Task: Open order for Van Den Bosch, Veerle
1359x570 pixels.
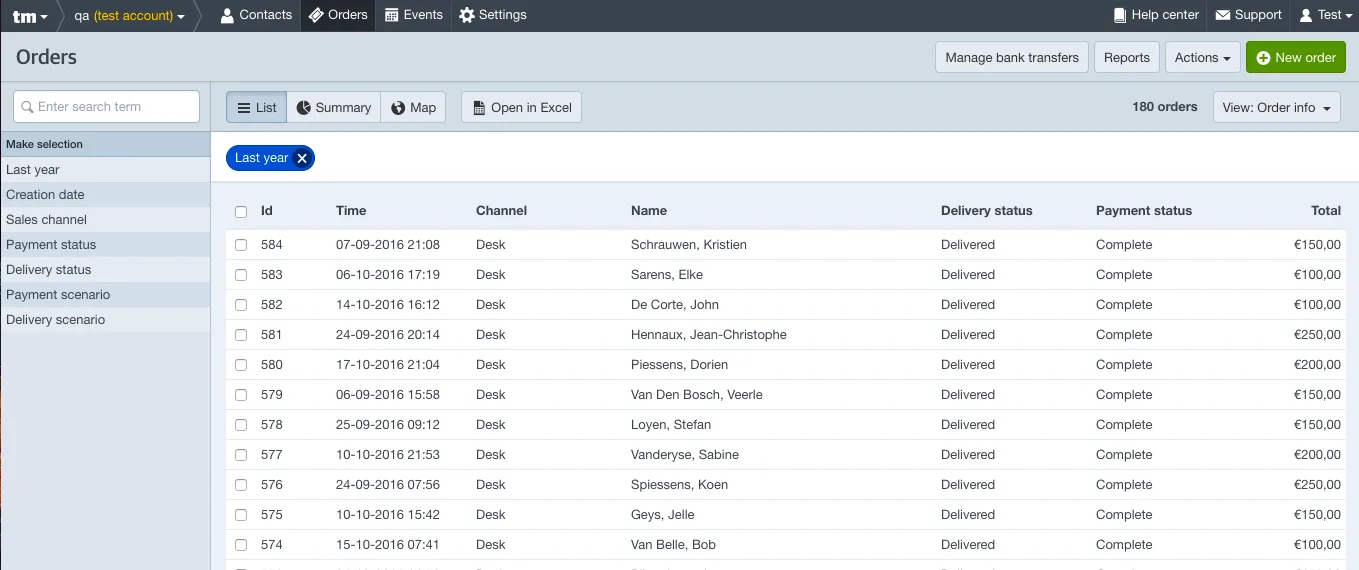Action: coord(697,395)
